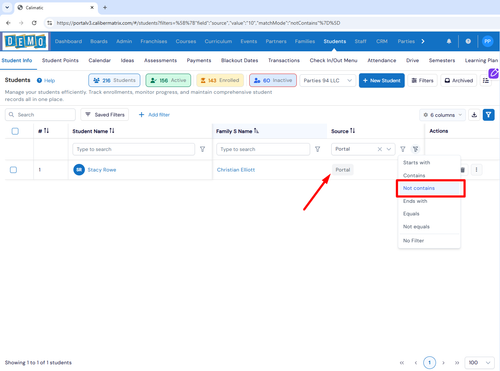Image resolution: width=500 pixels, height=371 pixels.
Task: Click the Add filter link
Action: click(154, 115)
